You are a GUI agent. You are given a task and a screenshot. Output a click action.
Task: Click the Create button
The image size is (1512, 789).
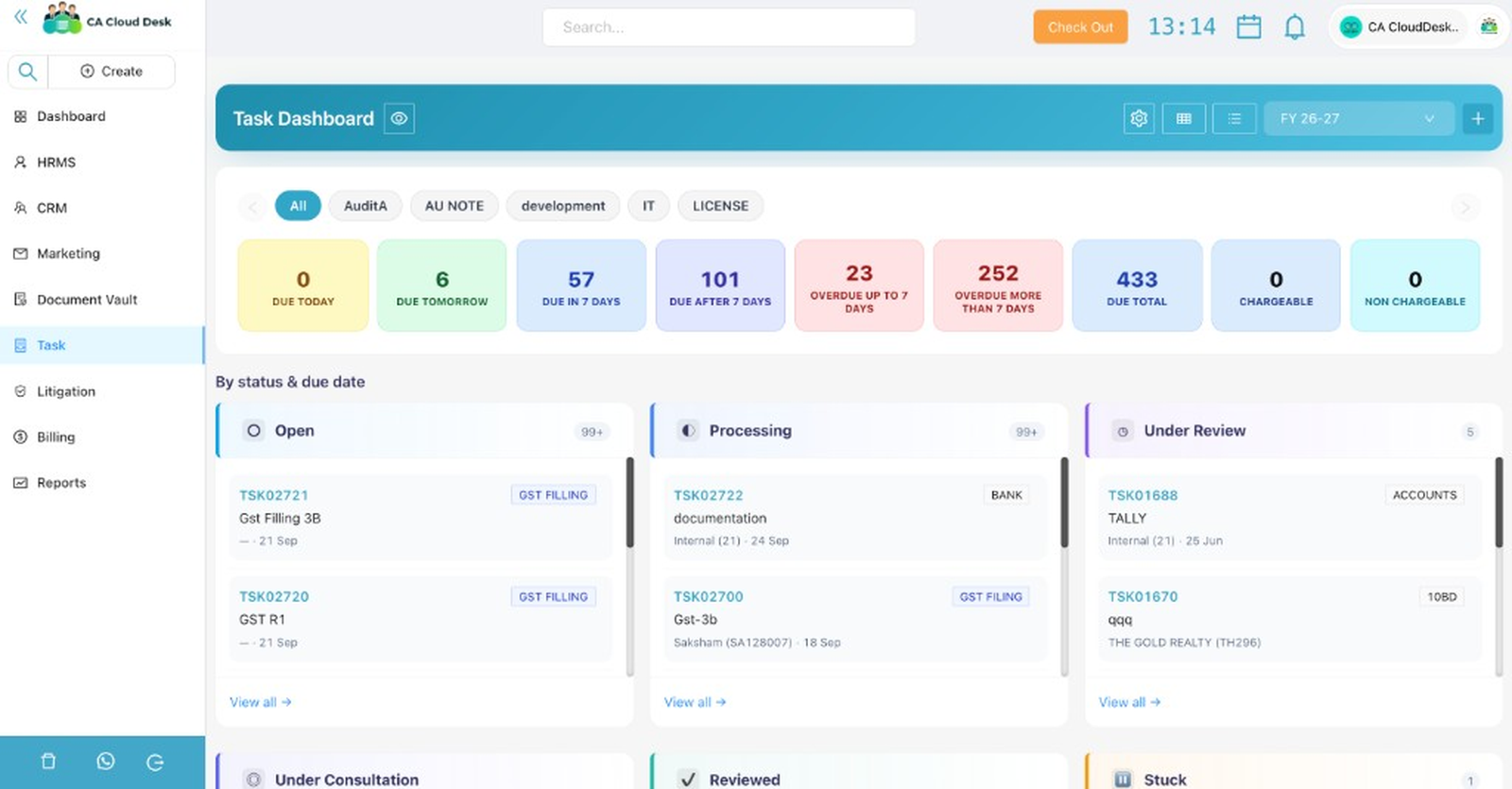(x=112, y=71)
